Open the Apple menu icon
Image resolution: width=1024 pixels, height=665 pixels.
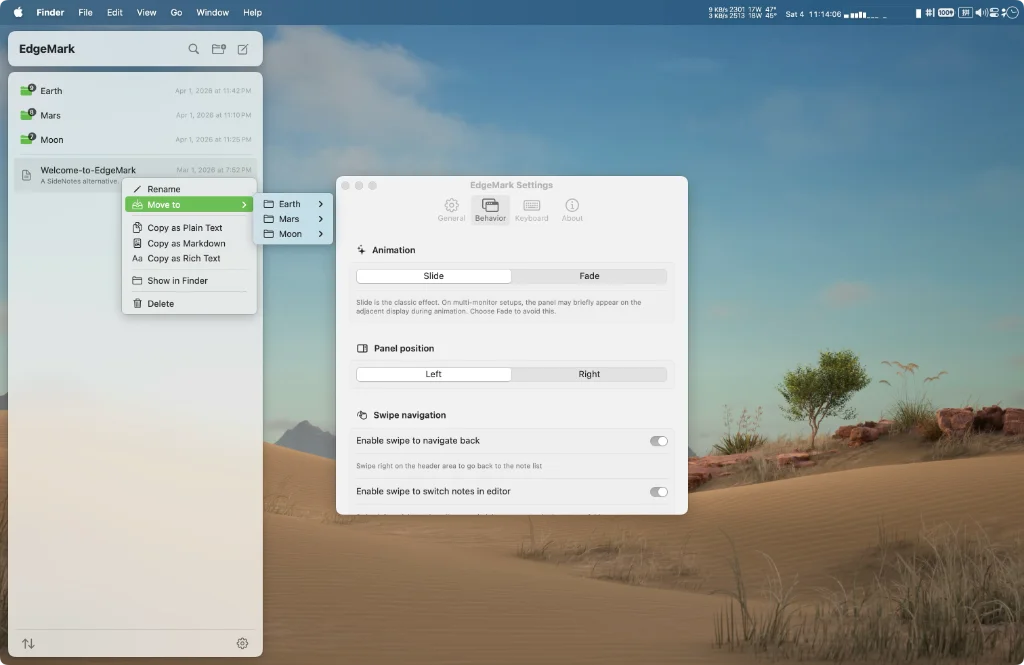click(x=17, y=12)
